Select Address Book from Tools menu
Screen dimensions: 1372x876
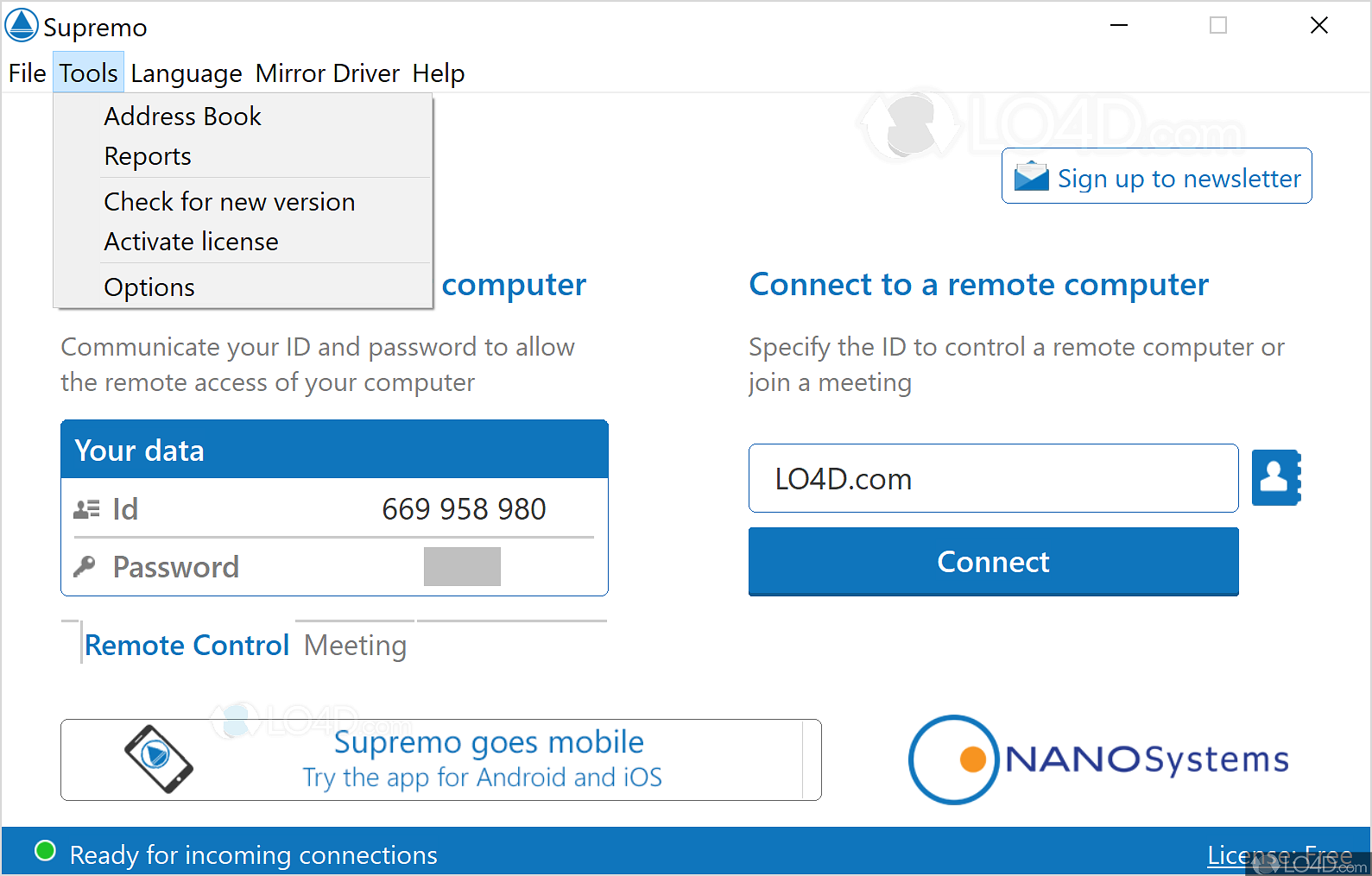pyautogui.click(x=243, y=117)
